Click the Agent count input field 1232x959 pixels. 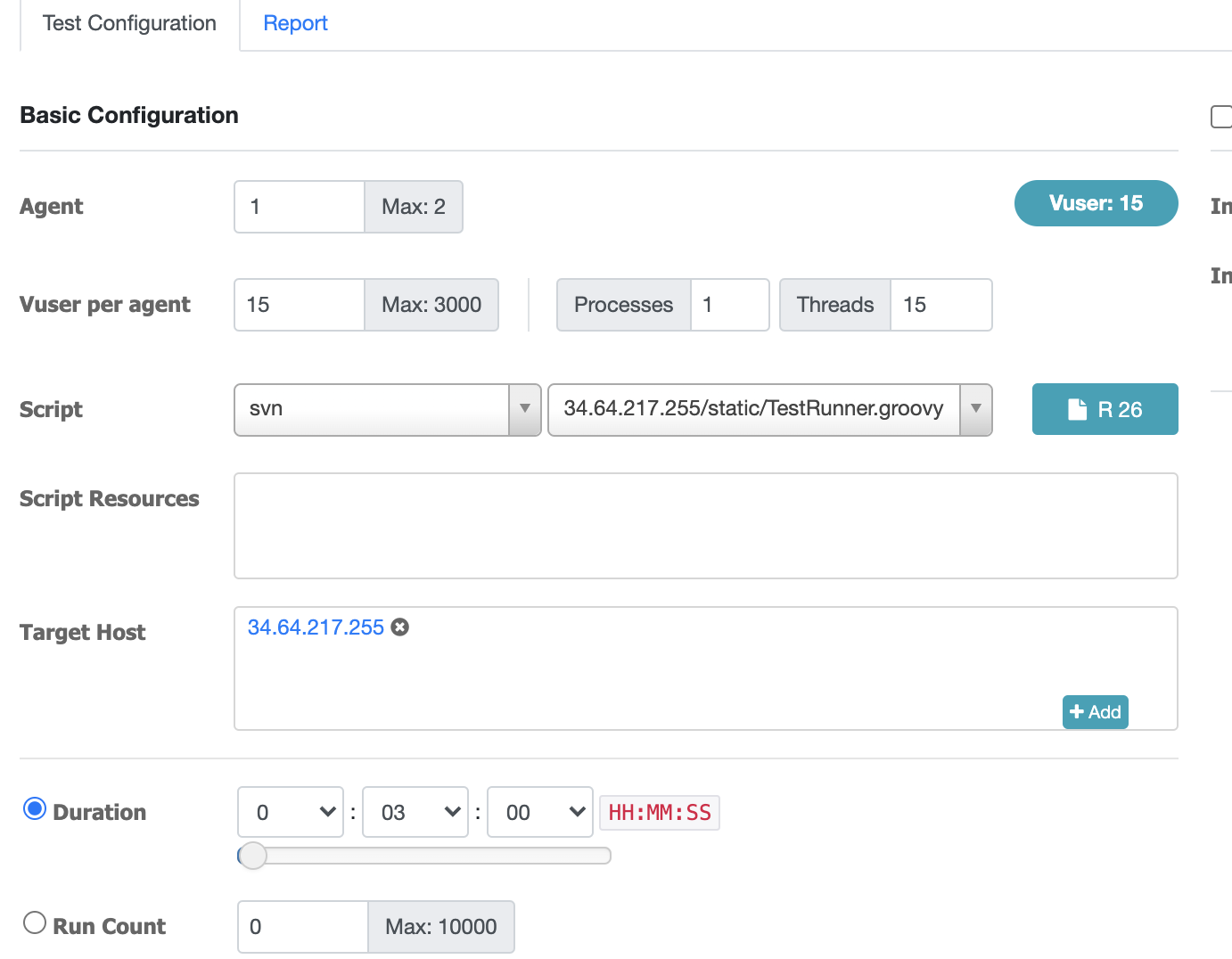[x=300, y=207]
